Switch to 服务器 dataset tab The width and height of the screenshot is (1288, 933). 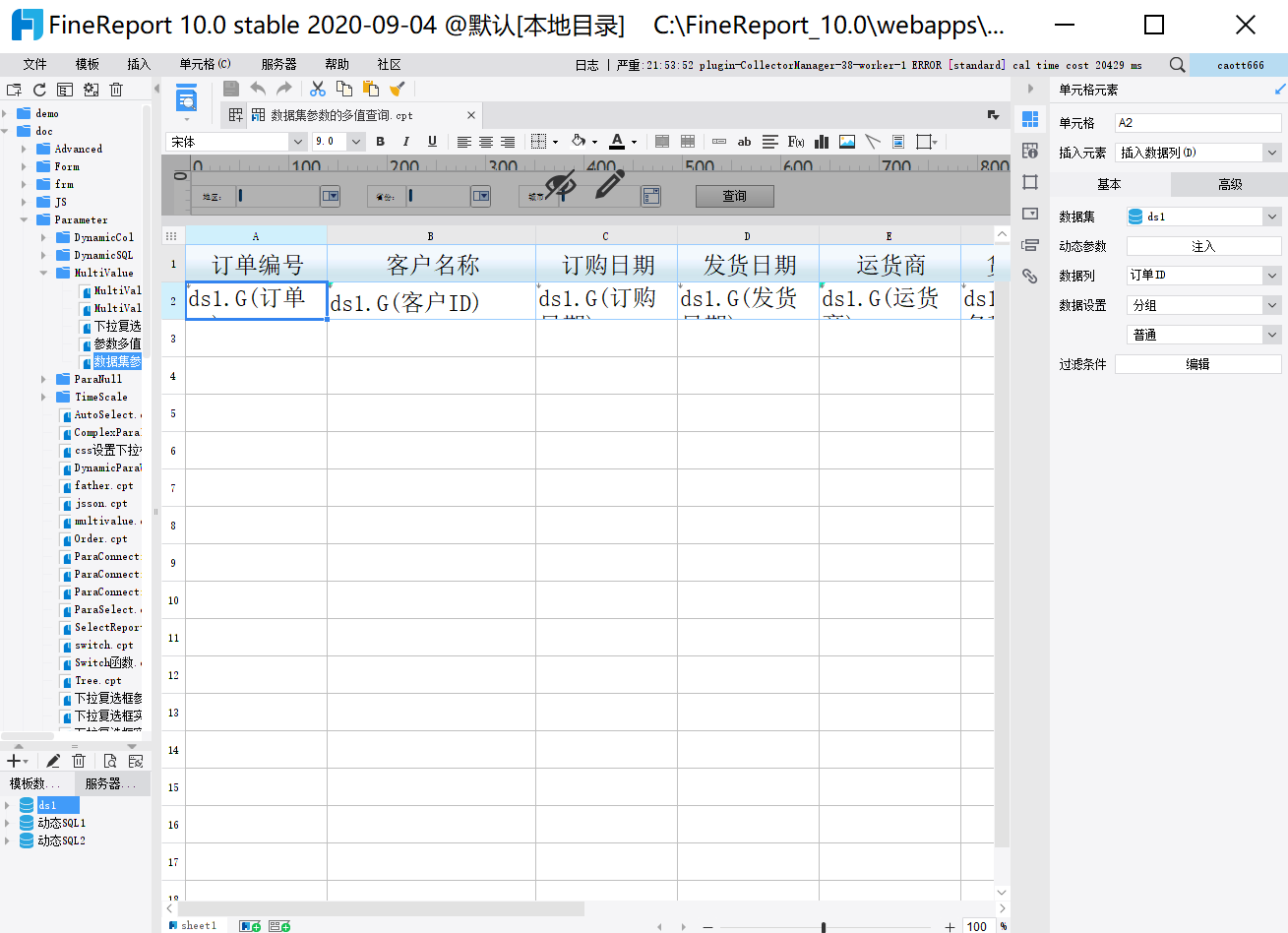[114, 783]
